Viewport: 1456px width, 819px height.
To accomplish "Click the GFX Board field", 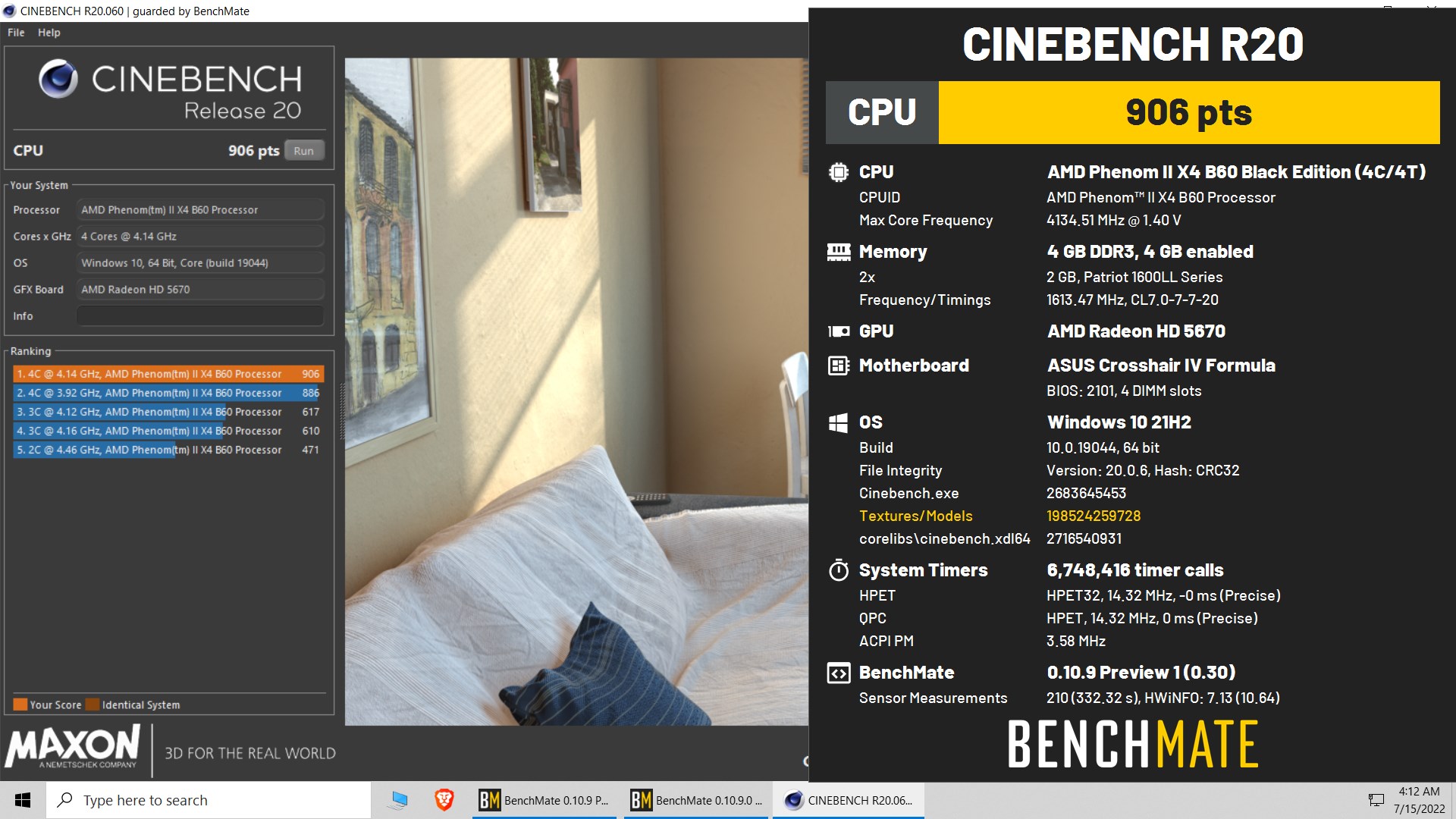I will 200,290.
